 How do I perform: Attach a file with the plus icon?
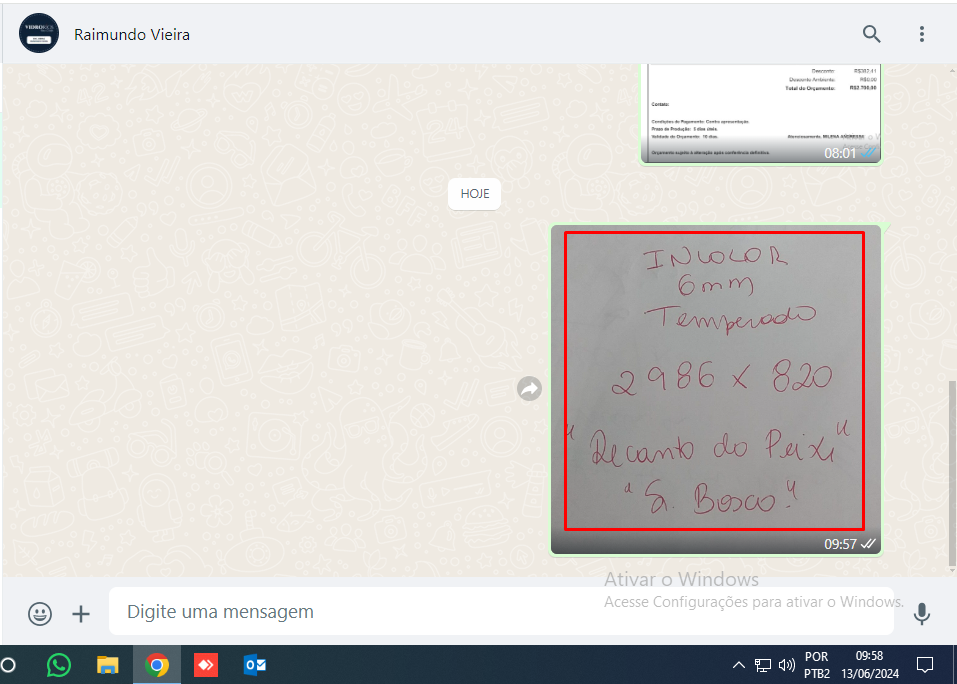(81, 613)
